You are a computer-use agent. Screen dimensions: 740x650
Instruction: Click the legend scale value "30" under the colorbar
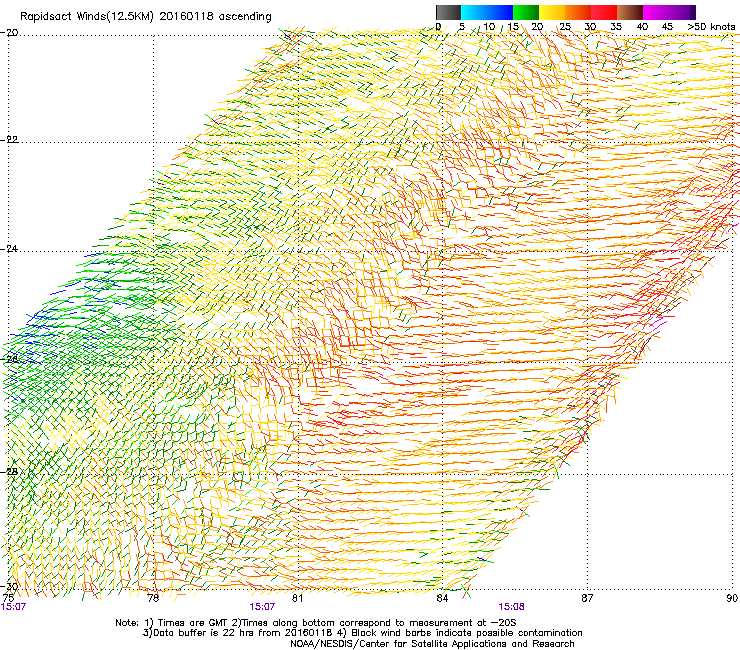point(590,27)
